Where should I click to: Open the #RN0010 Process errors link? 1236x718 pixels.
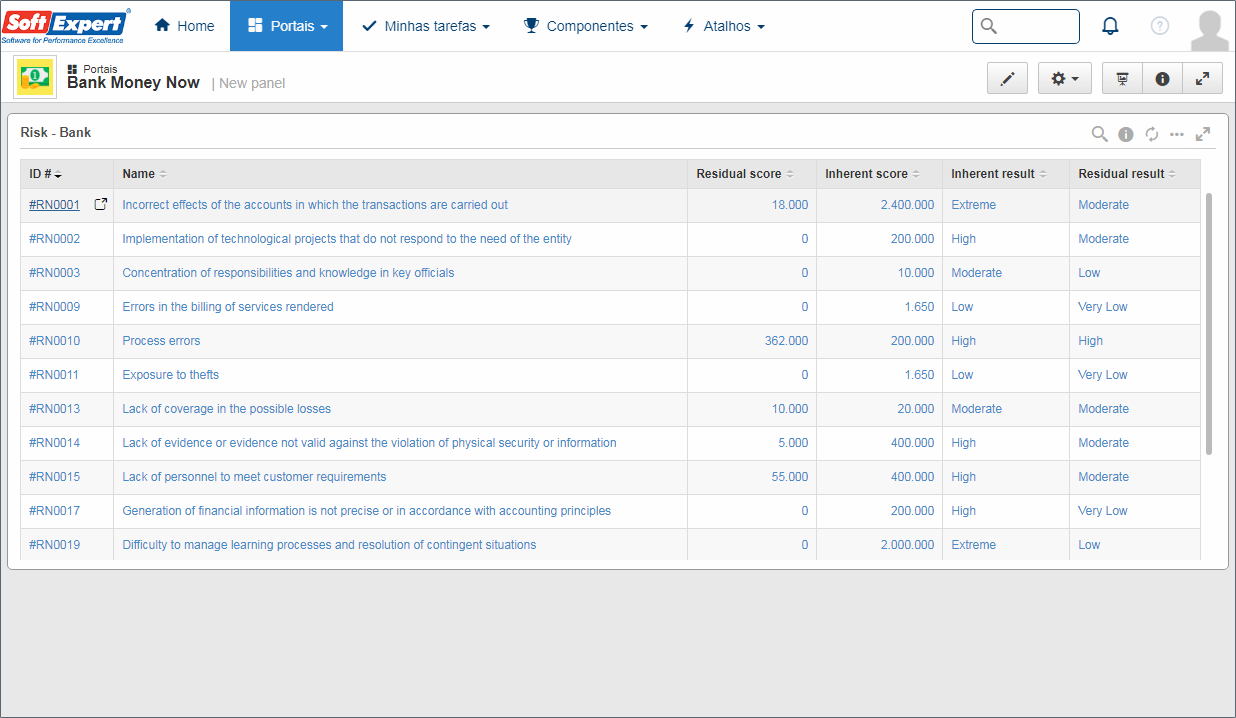161,341
